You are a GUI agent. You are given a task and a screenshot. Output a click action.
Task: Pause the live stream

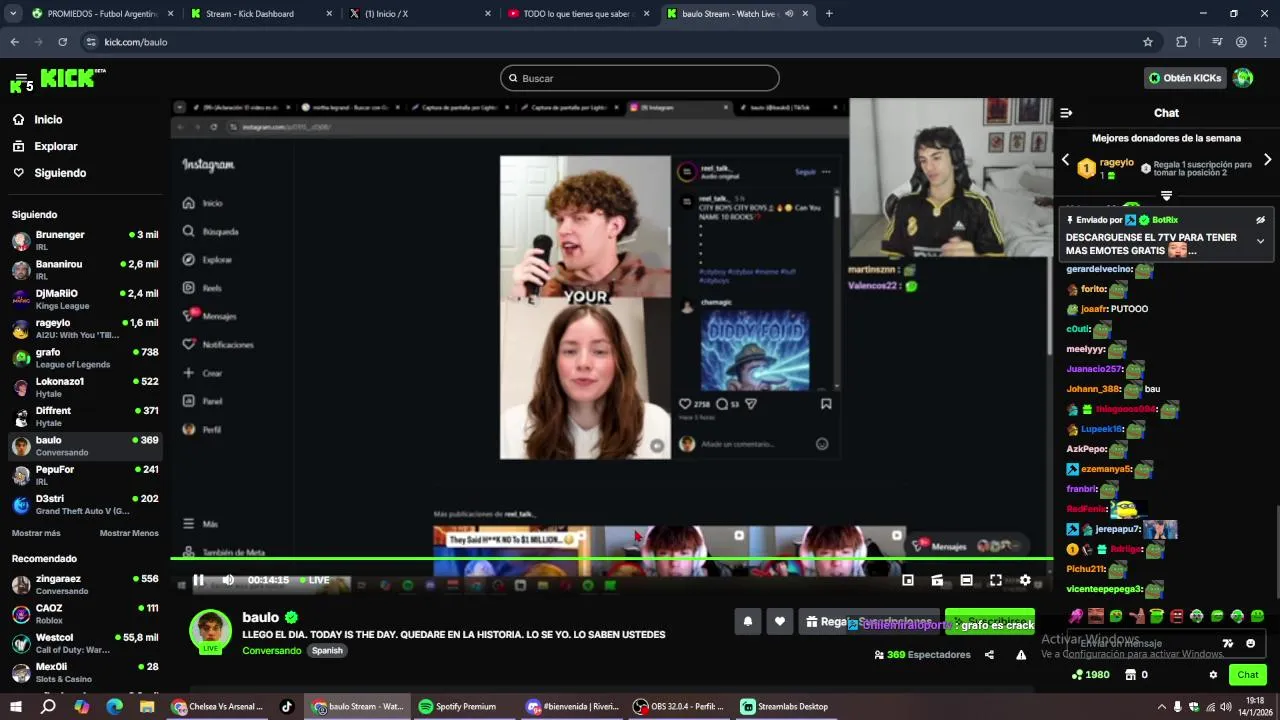pos(198,580)
